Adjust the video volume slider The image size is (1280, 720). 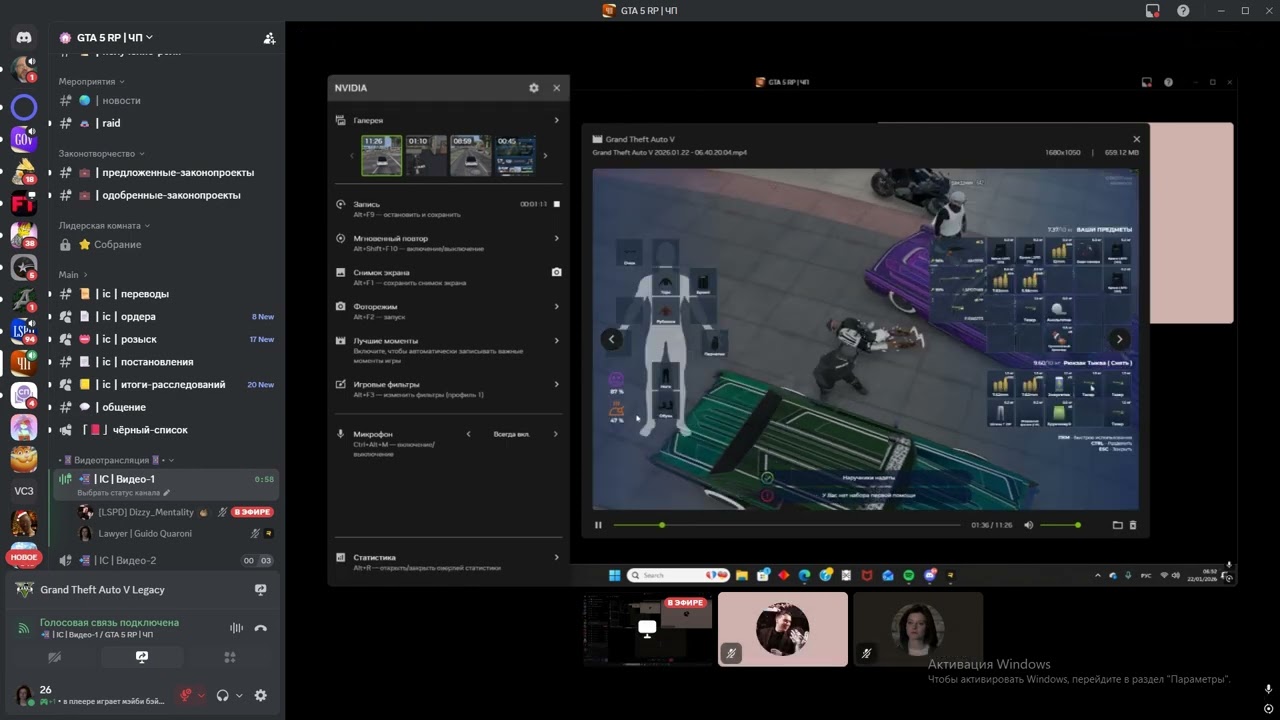click(x=1060, y=525)
